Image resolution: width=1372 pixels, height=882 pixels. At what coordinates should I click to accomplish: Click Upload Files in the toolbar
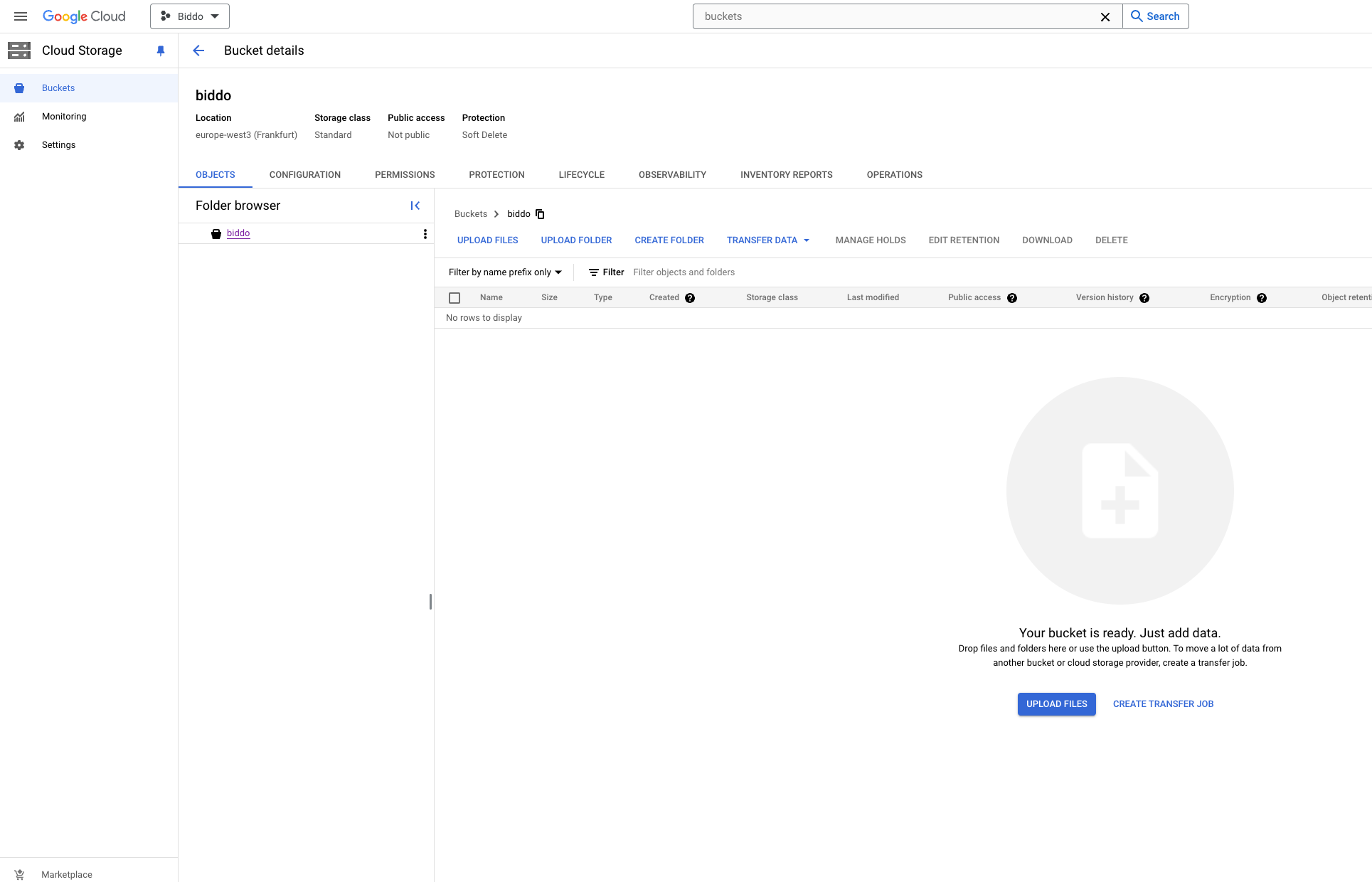tap(488, 240)
